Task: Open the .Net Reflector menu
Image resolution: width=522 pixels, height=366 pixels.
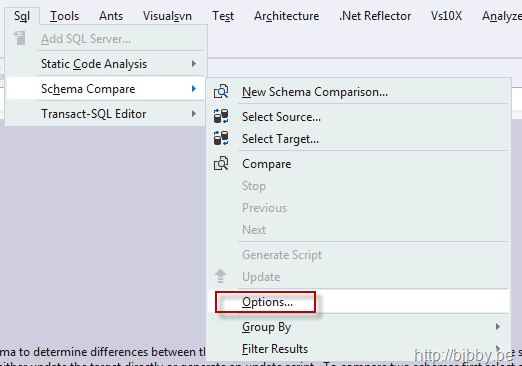Action: click(375, 16)
